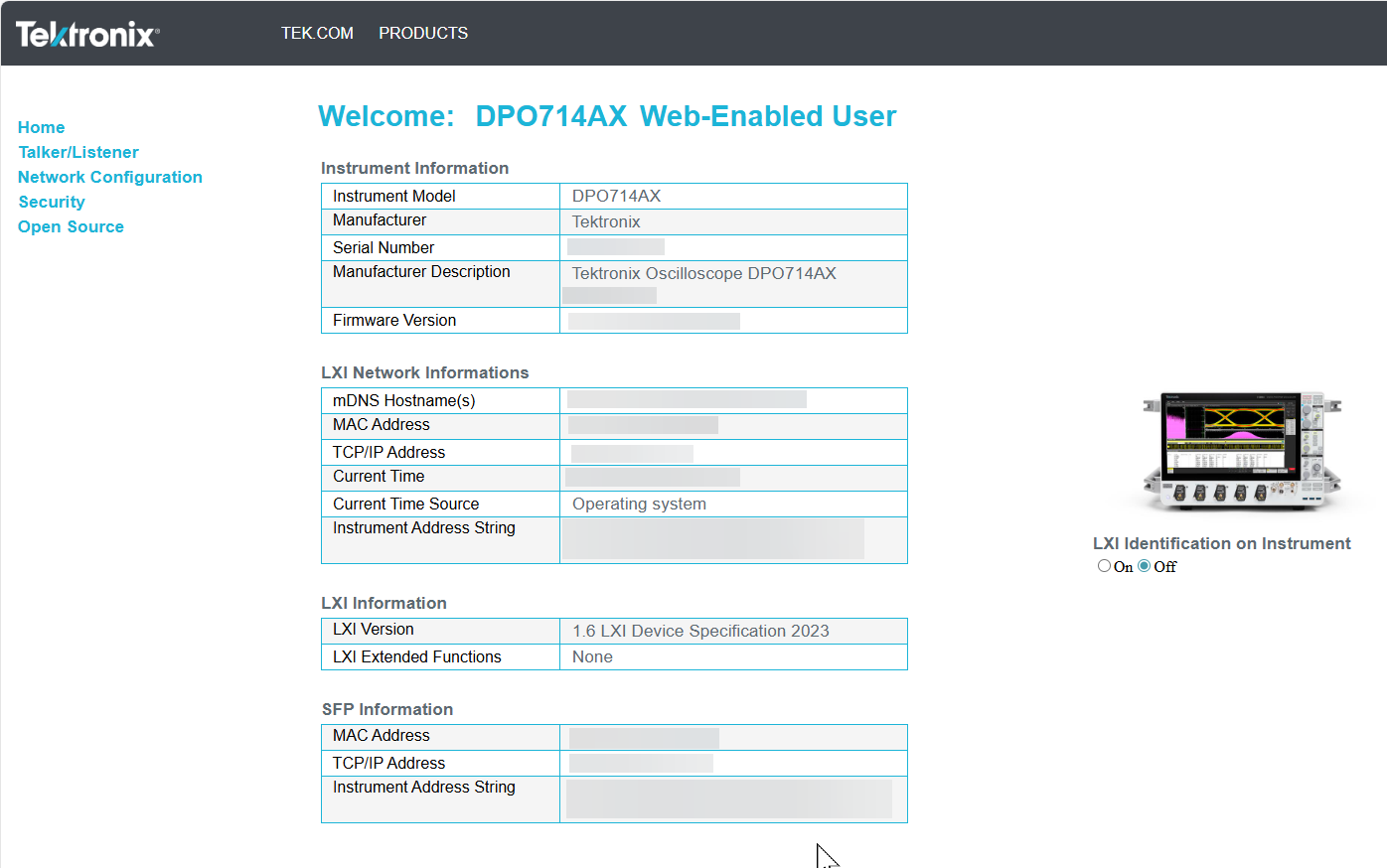Image resolution: width=1387 pixels, height=868 pixels.
Task: Click the Instrument Information heading
Action: pyautogui.click(x=415, y=168)
